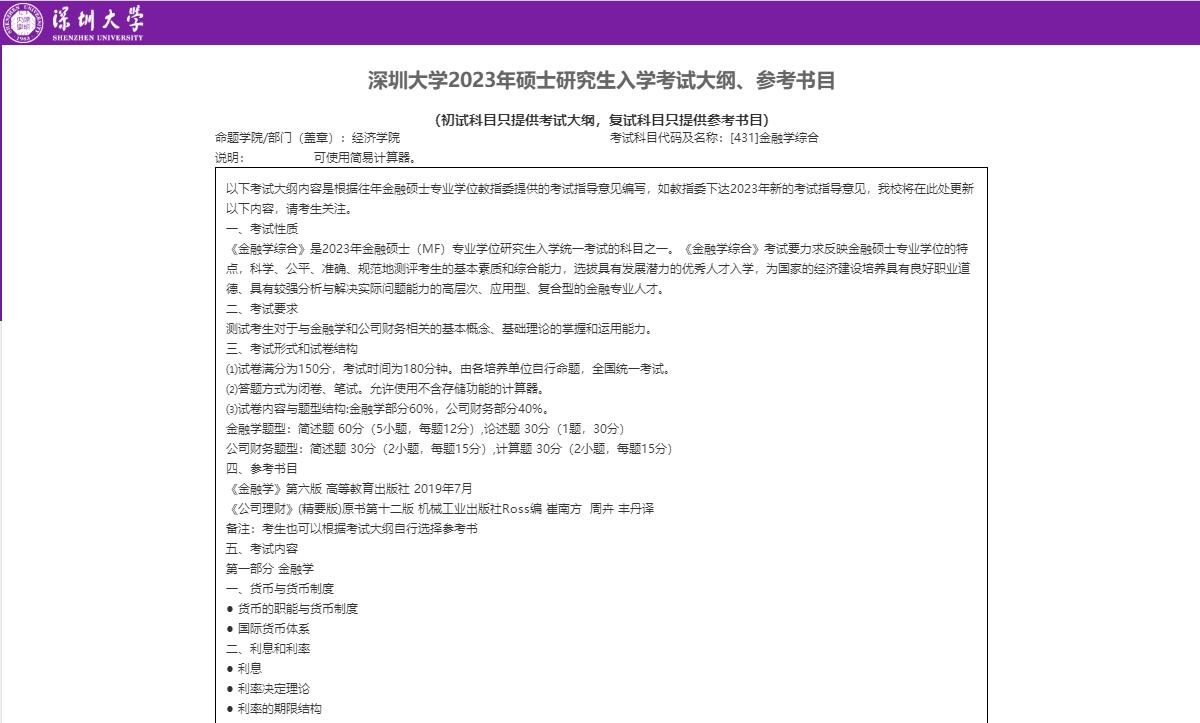Click paragraph beginning 以下考试大纲内容是根据往年金融硕士
1200x723 pixels.
coord(600,199)
